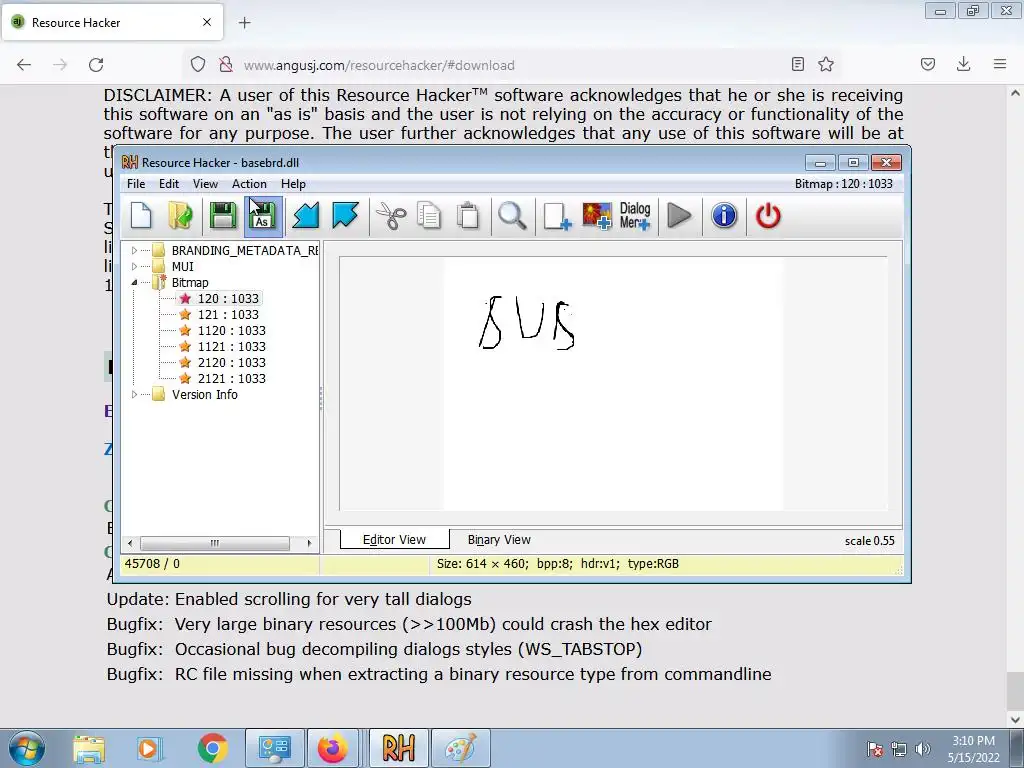
Task: Click the insecure connection lock icon
Action: [225, 65]
